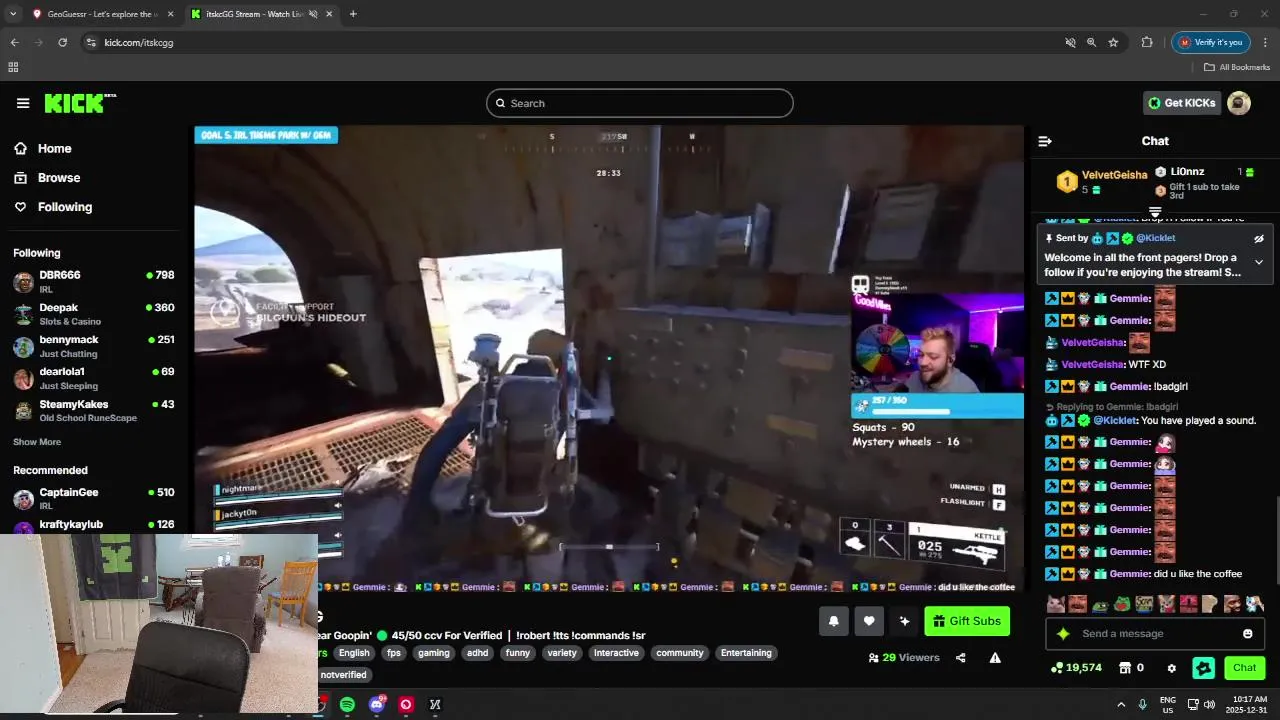Click Verify it's you profile button
This screenshot has height=720, width=1280.
pos(1211,43)
